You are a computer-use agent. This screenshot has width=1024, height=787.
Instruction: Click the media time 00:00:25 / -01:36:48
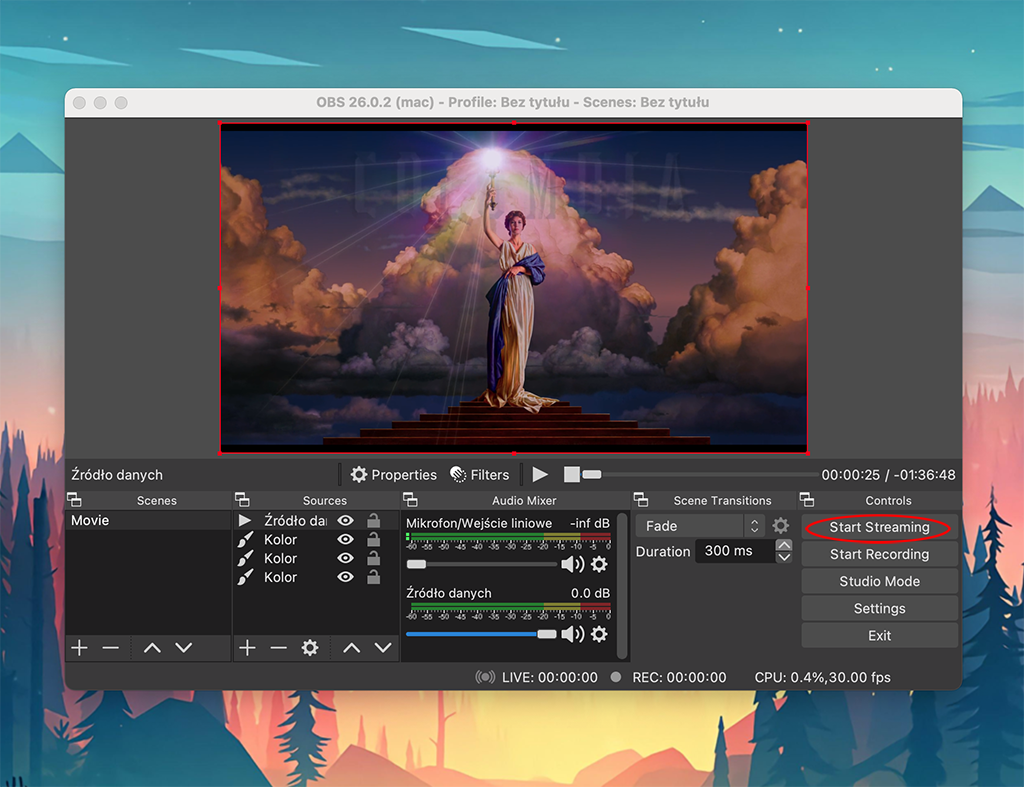[888, 475]
